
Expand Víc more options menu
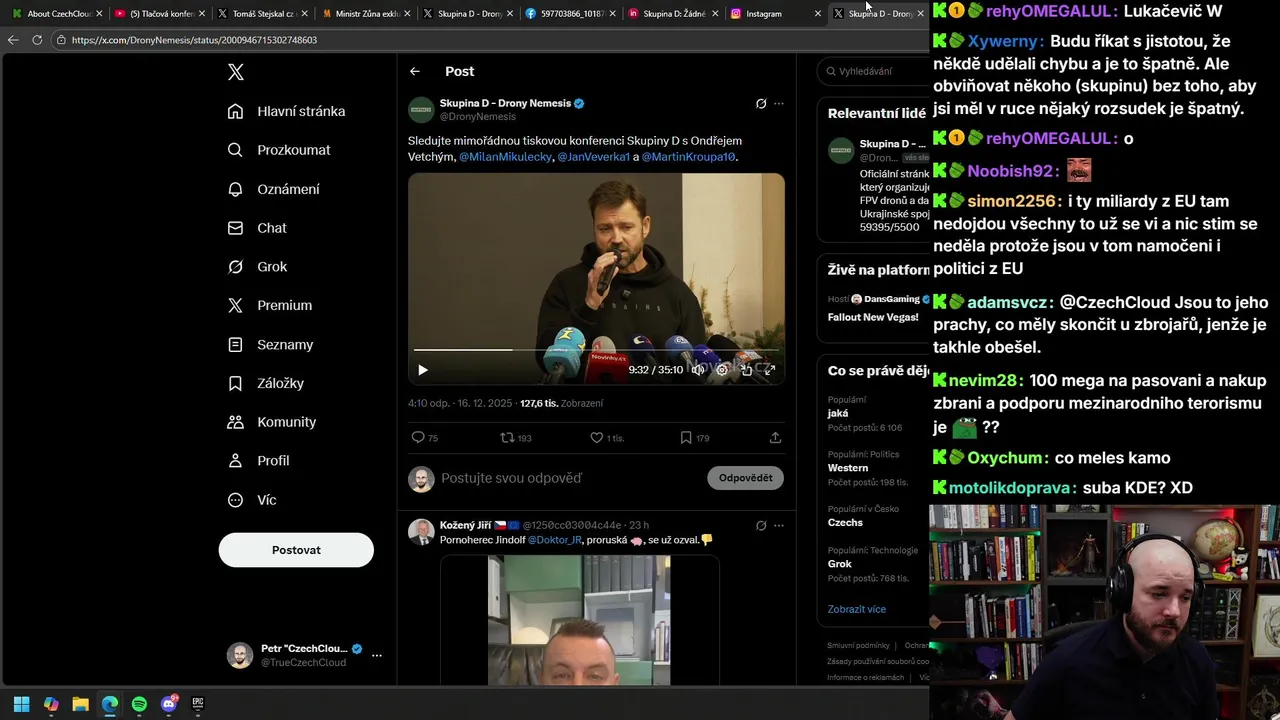tap(252, 500)
